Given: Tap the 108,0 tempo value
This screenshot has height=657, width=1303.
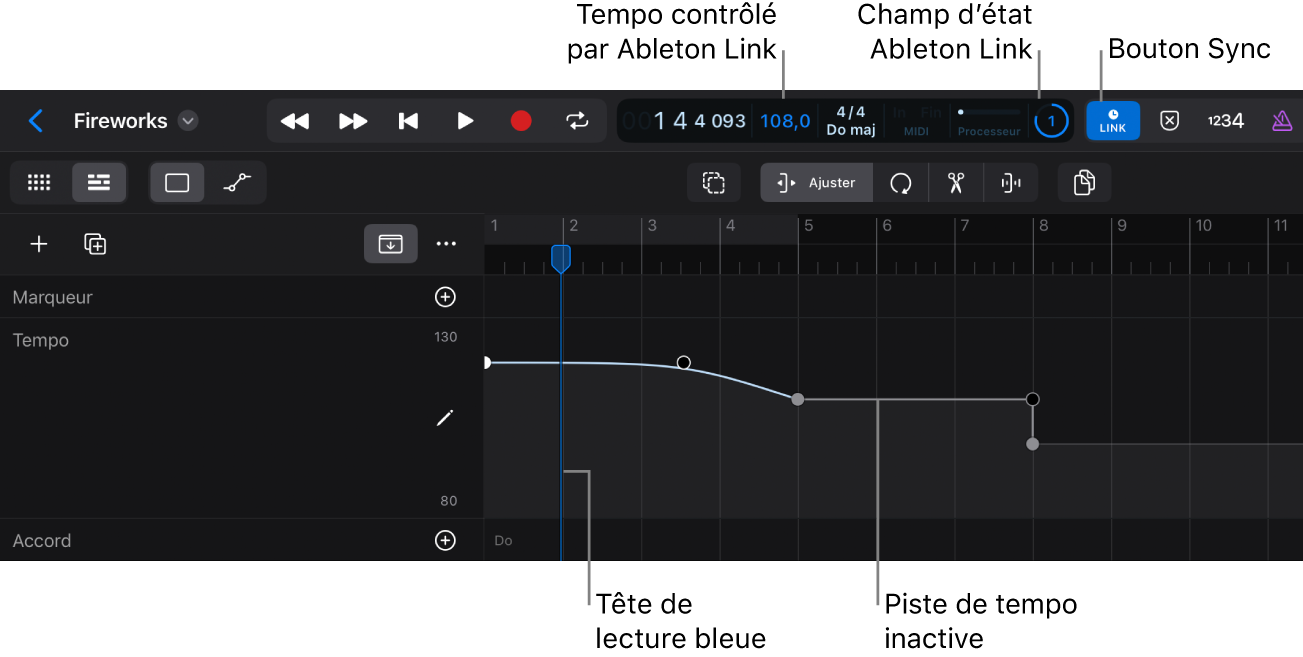Looking at the screenshot, I should (785, 120).
